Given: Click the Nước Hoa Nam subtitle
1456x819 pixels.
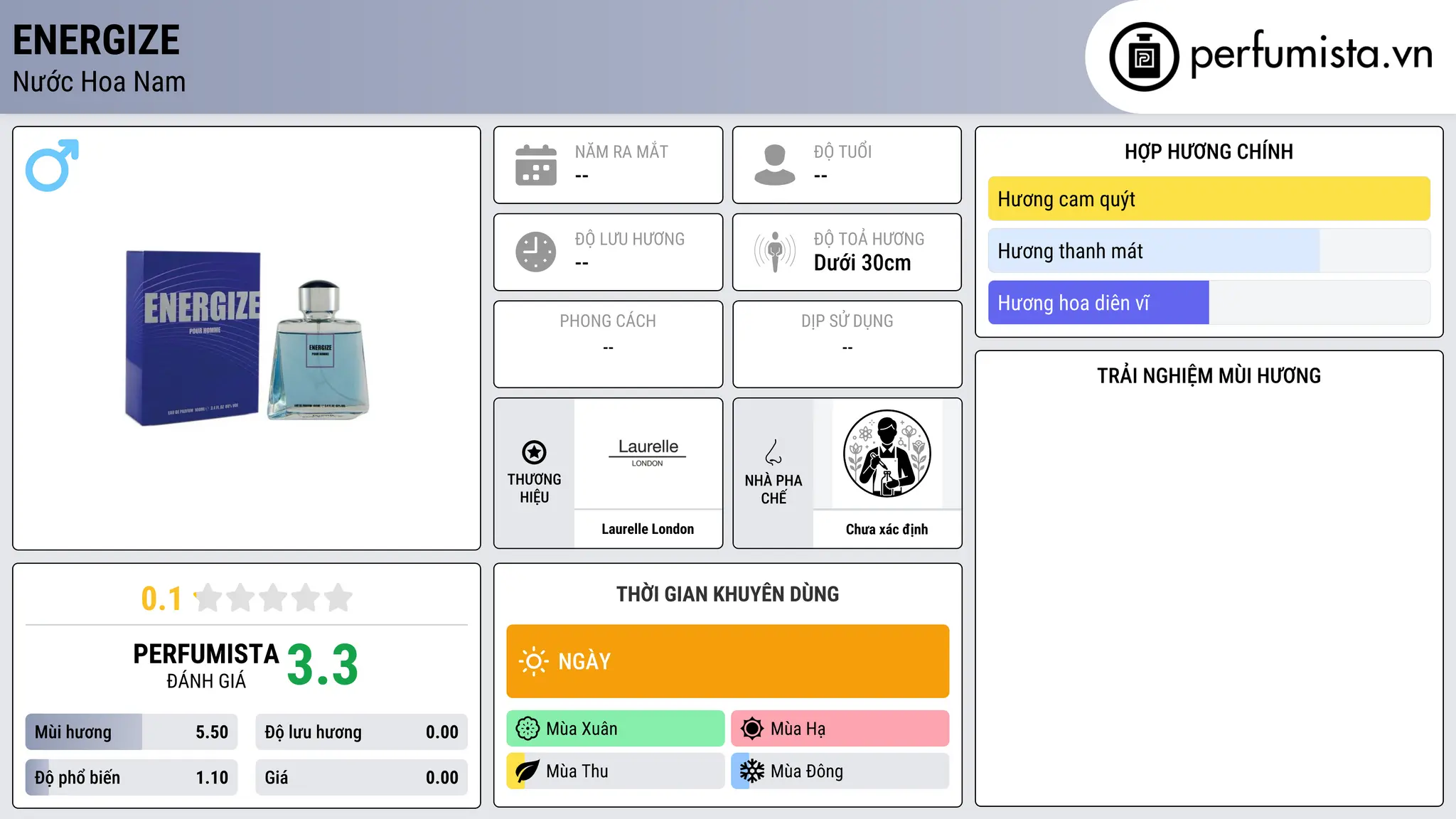Looking at the screenshot, I should tap(100, 82).
